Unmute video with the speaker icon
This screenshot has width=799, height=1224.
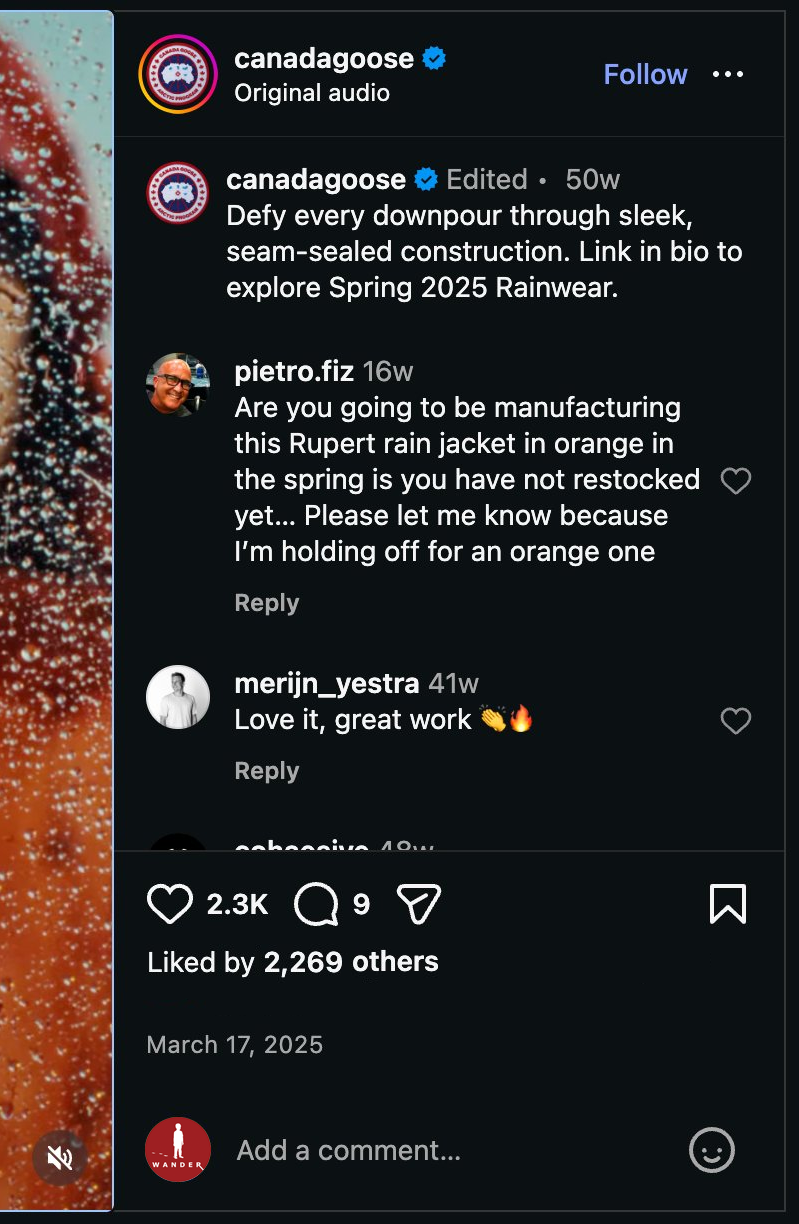point(60,1158)
